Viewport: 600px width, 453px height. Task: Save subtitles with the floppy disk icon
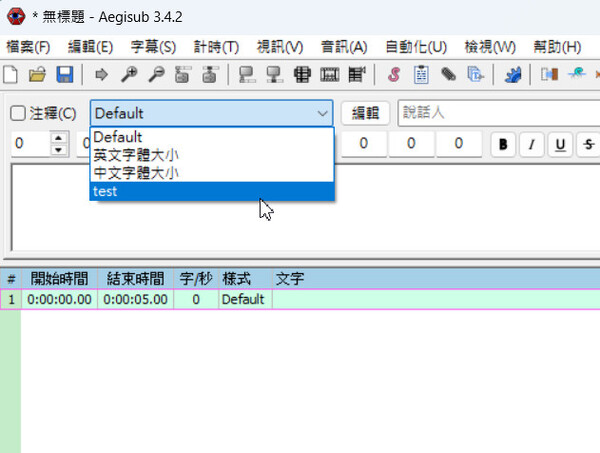point(63,74)
